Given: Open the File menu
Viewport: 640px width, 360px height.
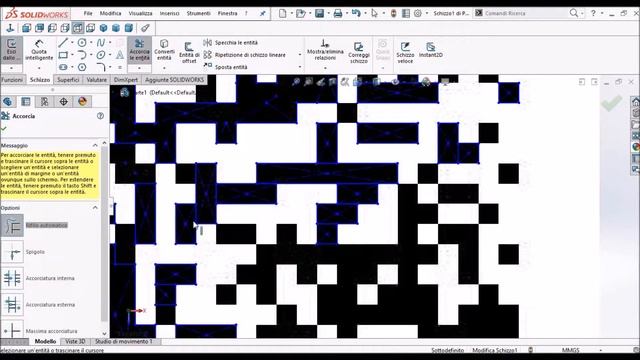Looking at the screenshot, I should click(x=88, y=13).
